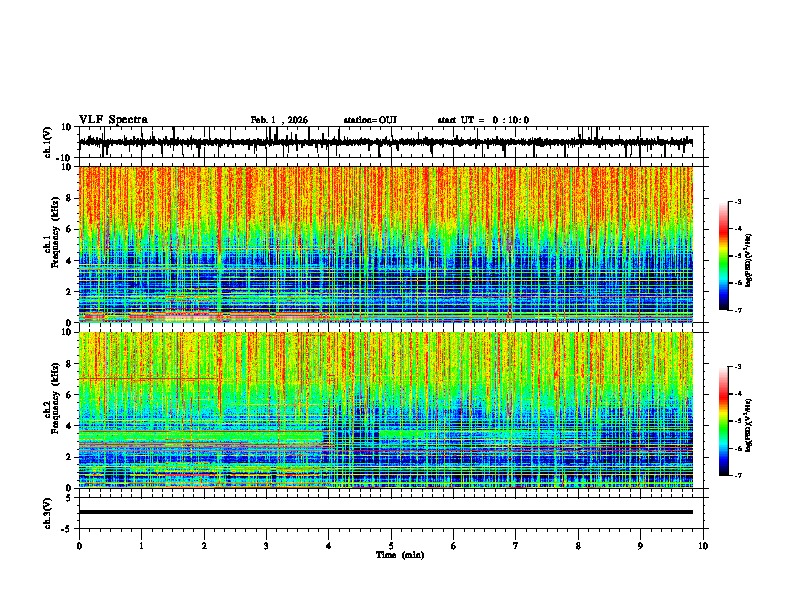The image size is (792, 612).
Task: Click the ch.2 color bar log(PSD) unit label
Action: pos(749,426)
